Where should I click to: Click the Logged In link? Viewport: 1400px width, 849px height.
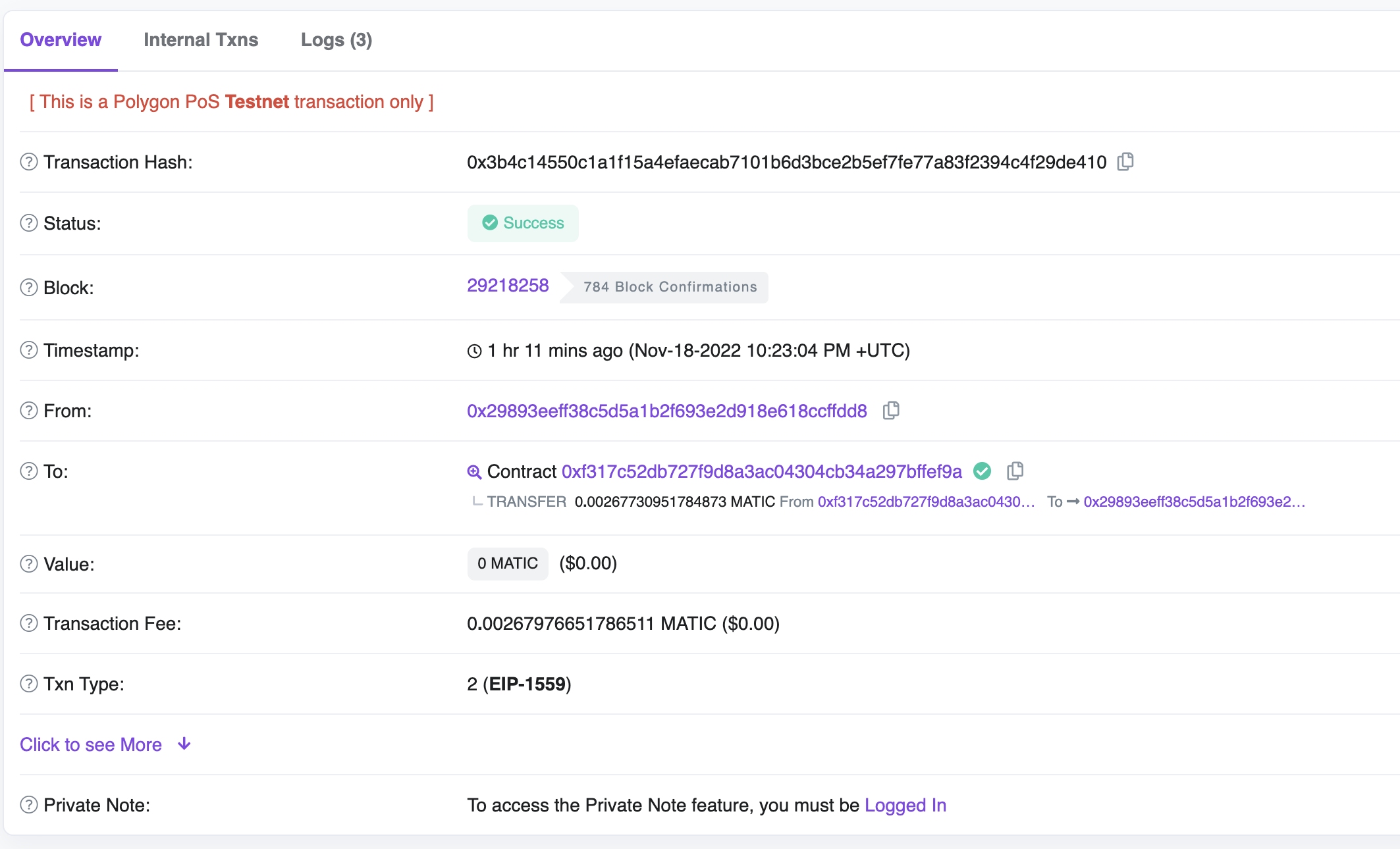pos(905,805)
